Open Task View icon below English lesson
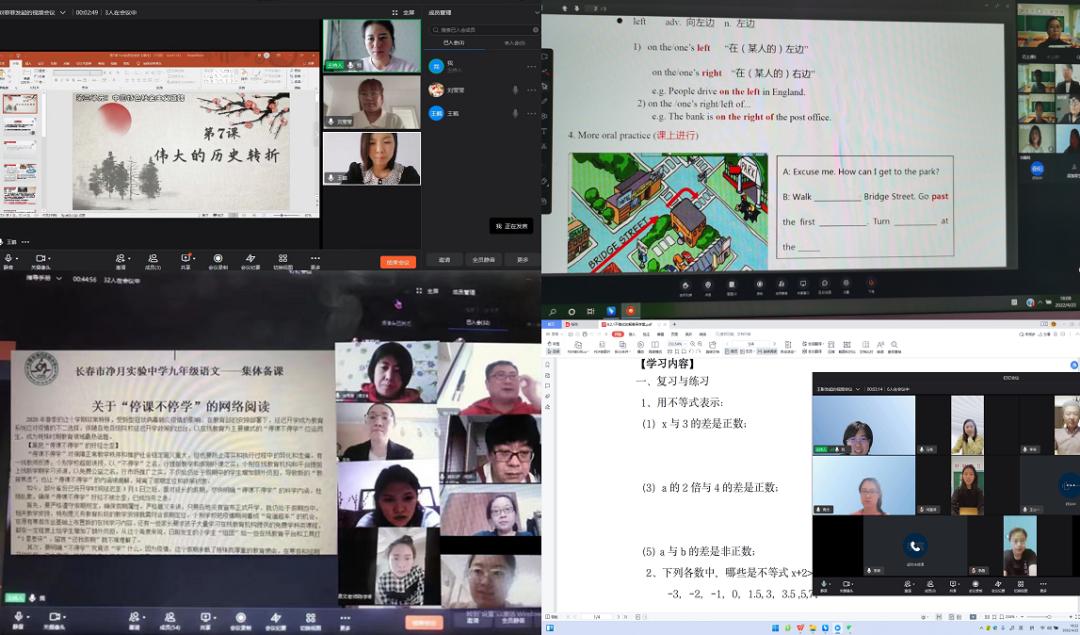The width and height of the screenshot is (1080, 635). (591, 311)
